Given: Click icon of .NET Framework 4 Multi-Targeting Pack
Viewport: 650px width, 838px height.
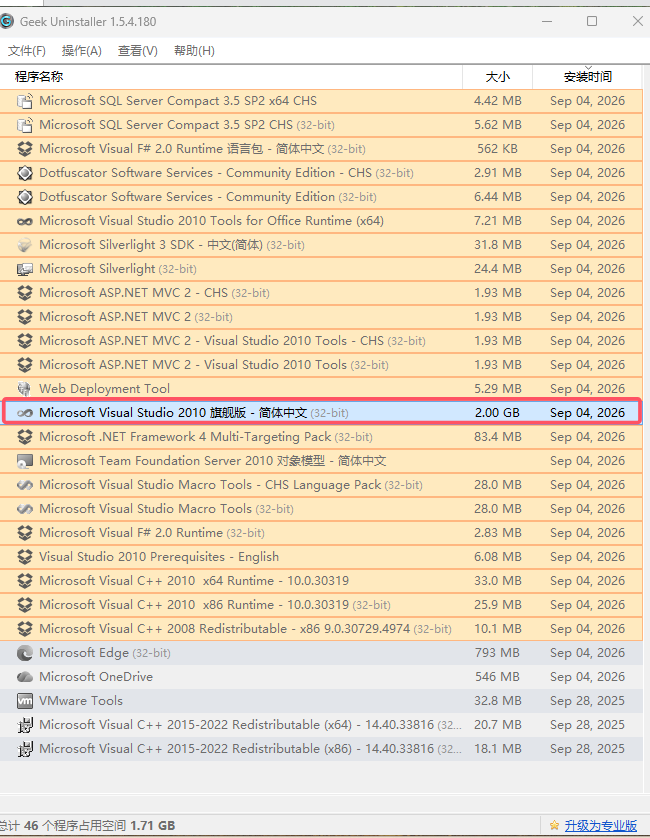Looking at the screenshot, I should click(x=25, y=437).
